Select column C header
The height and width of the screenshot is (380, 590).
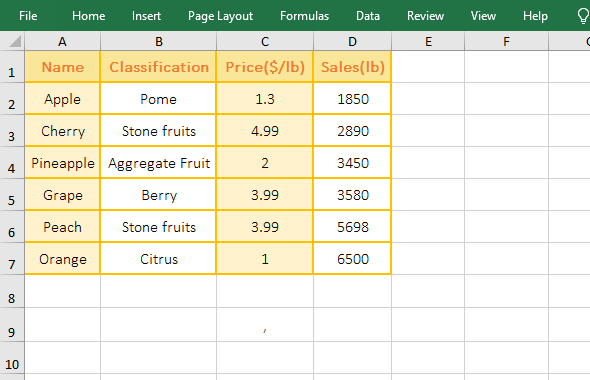click(x=265, y=41)
